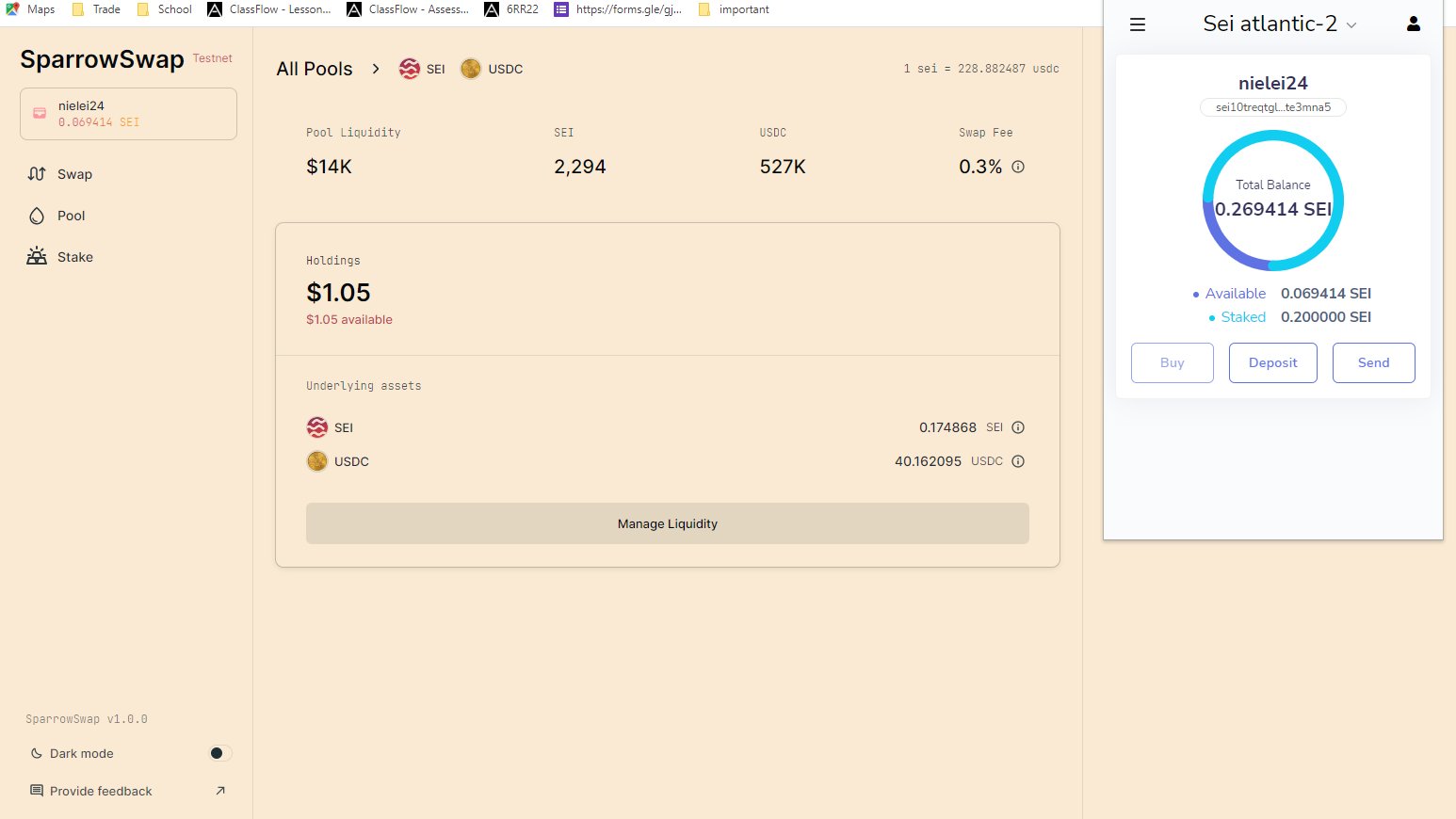Click the SparrowSwap v1.0.0 version text
Screen dimensions: 1456x819
[87, 719]
